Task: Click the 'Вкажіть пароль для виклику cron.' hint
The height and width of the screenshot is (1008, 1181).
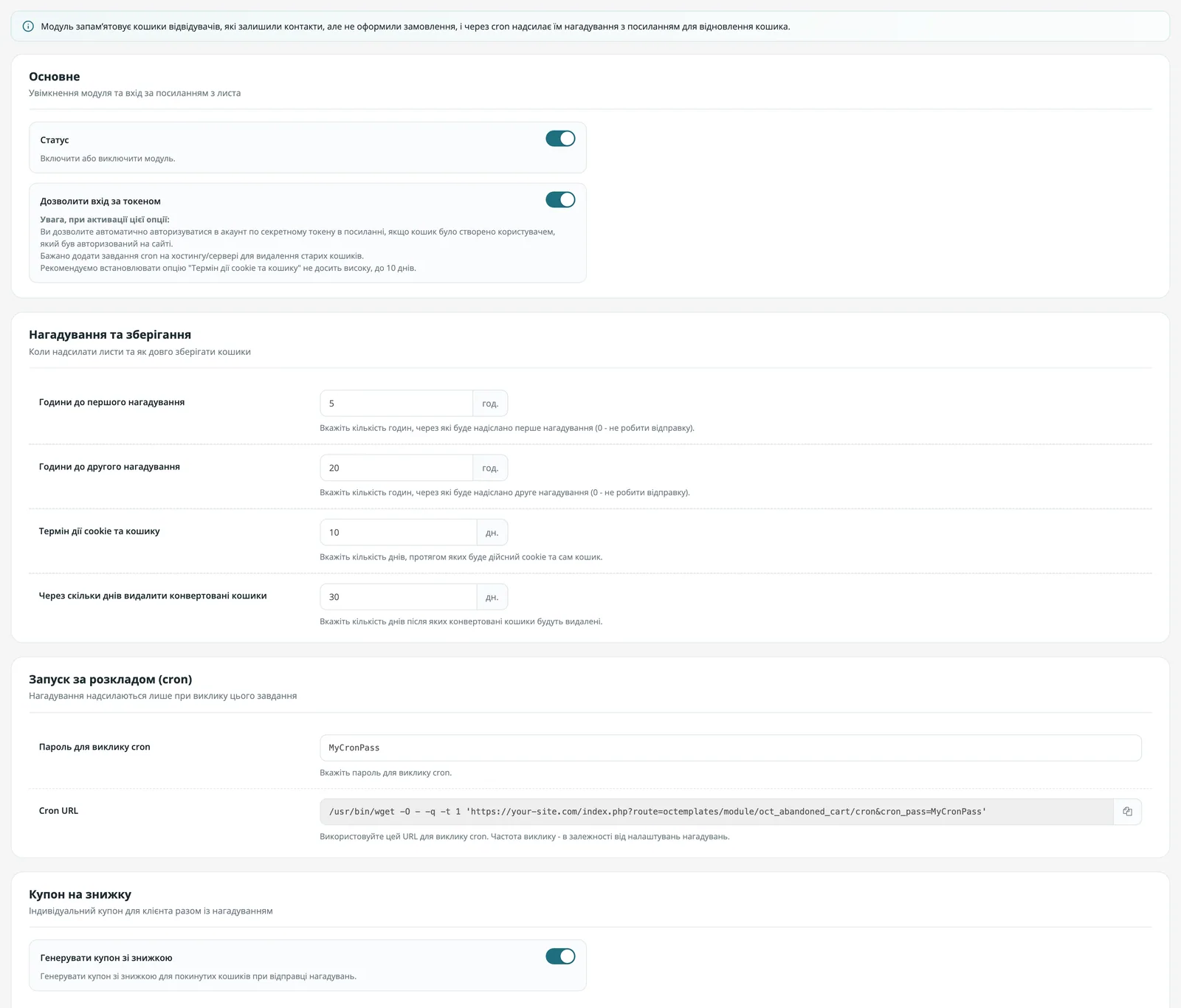Action: coord(385,773)
